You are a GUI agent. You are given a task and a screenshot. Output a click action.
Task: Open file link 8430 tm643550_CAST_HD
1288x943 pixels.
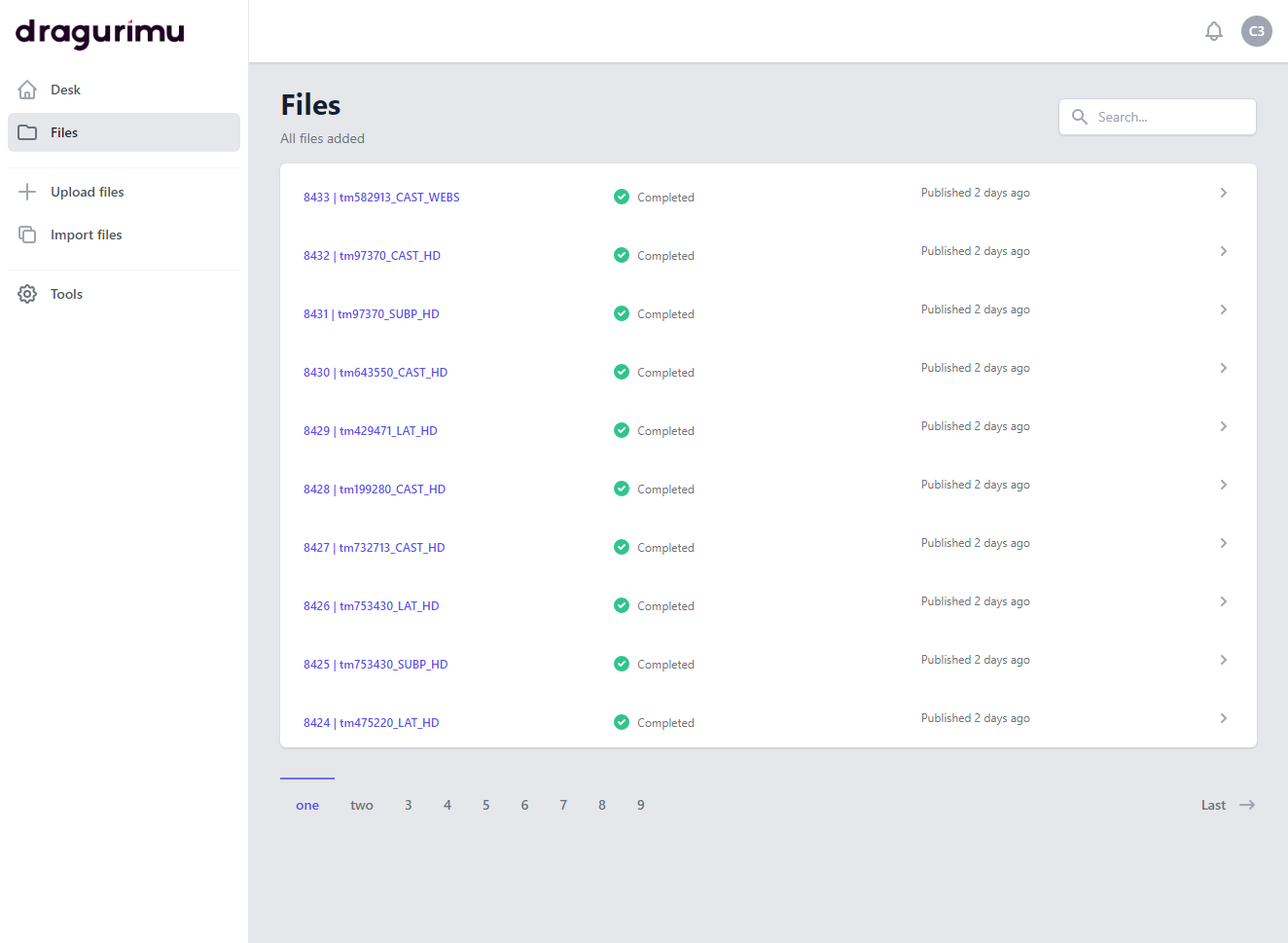click(x=376, y=373)
